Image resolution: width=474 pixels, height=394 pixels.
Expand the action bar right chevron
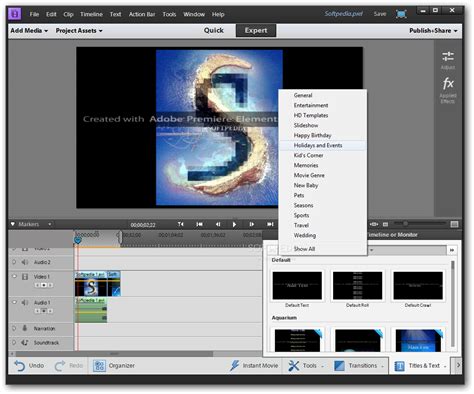(x=458, y=365)
